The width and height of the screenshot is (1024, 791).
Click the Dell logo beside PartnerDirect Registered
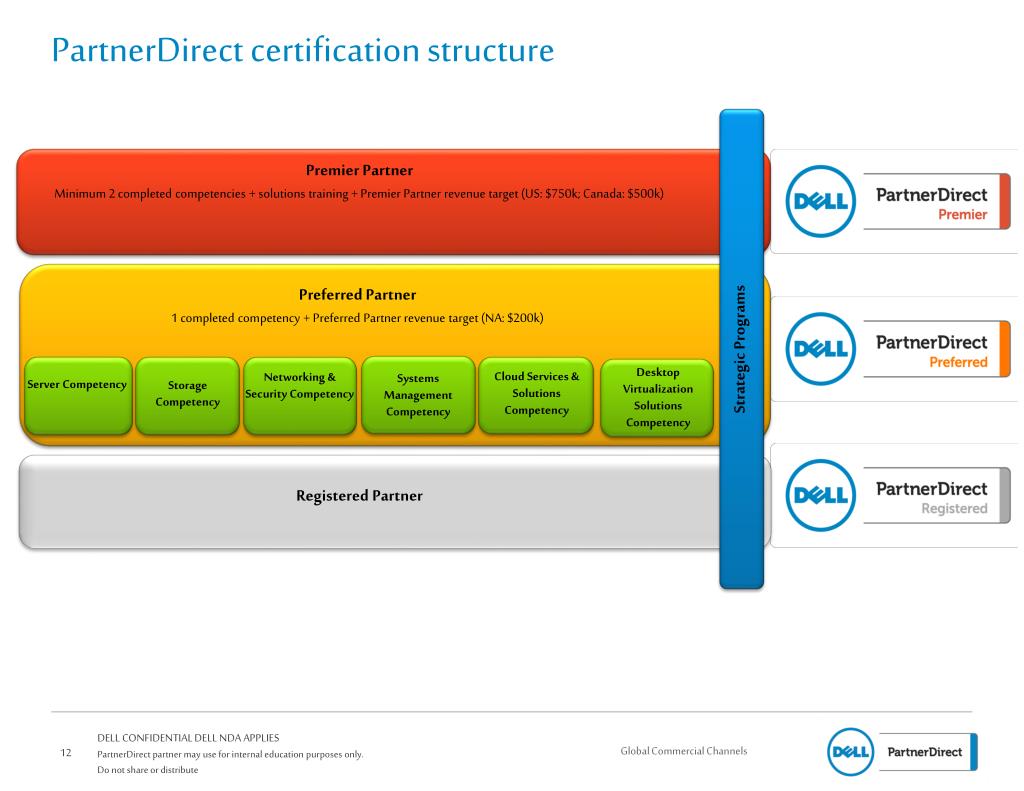[x=820, y=495]
